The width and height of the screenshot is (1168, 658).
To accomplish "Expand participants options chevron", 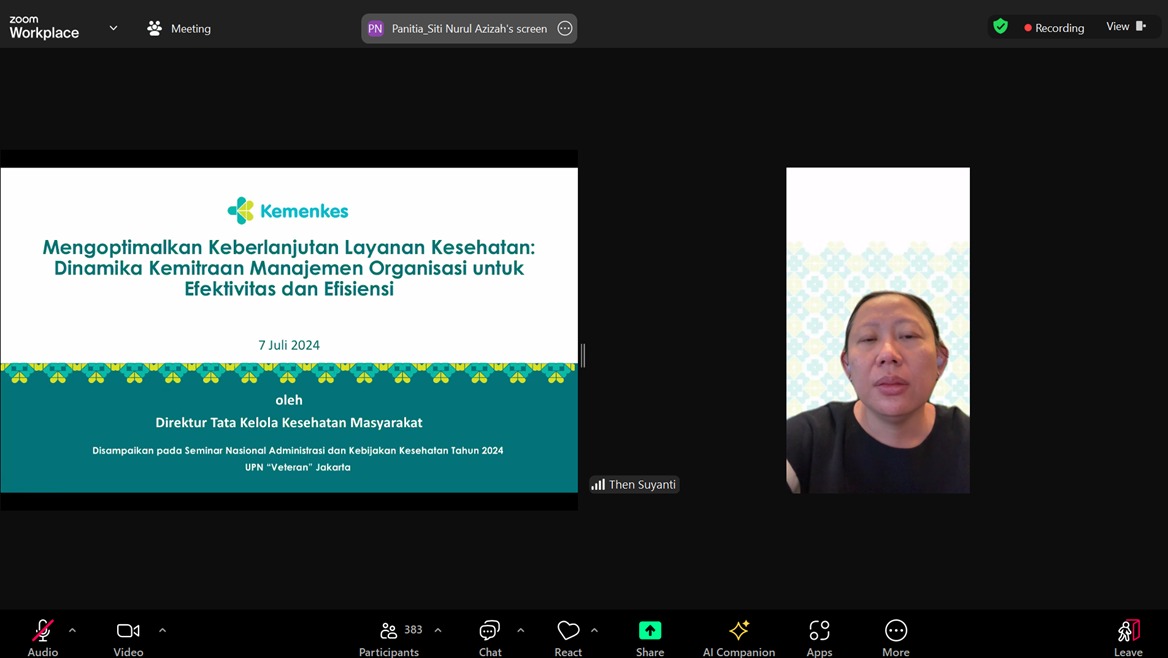I will pyautogui.click(x=438, y=630).
